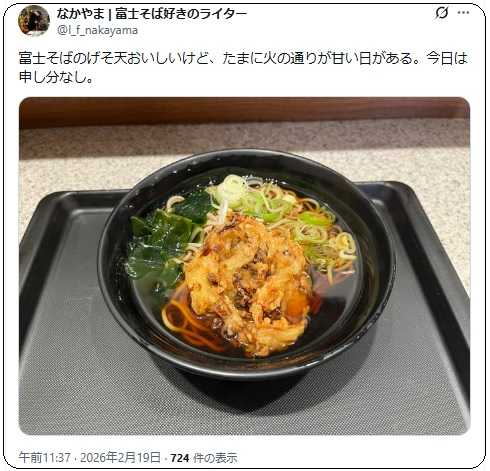Image resolution: width=490 pixels, height=471 pixels.
Task: Click the wooden counter edge in photo
Action: click(x=244, y=112)
